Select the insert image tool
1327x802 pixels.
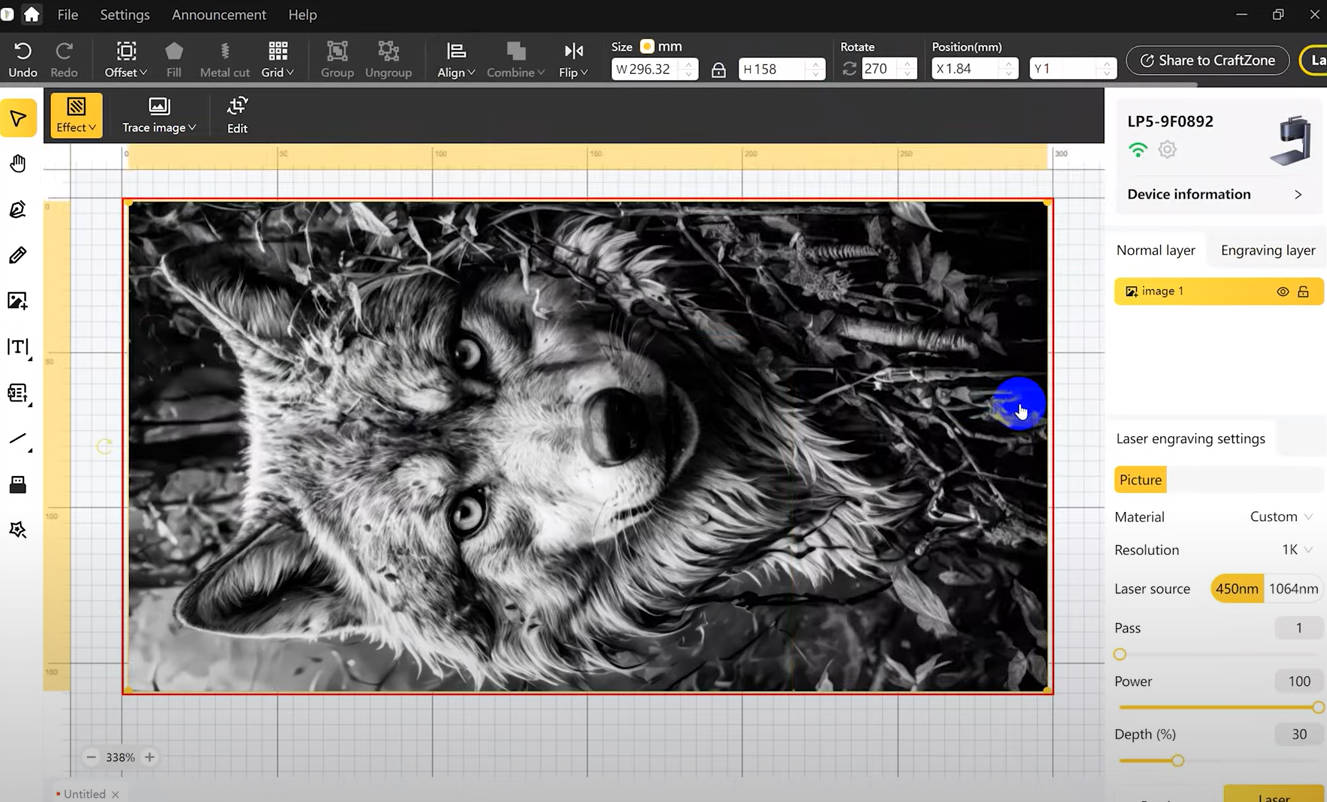click(18, 301)
